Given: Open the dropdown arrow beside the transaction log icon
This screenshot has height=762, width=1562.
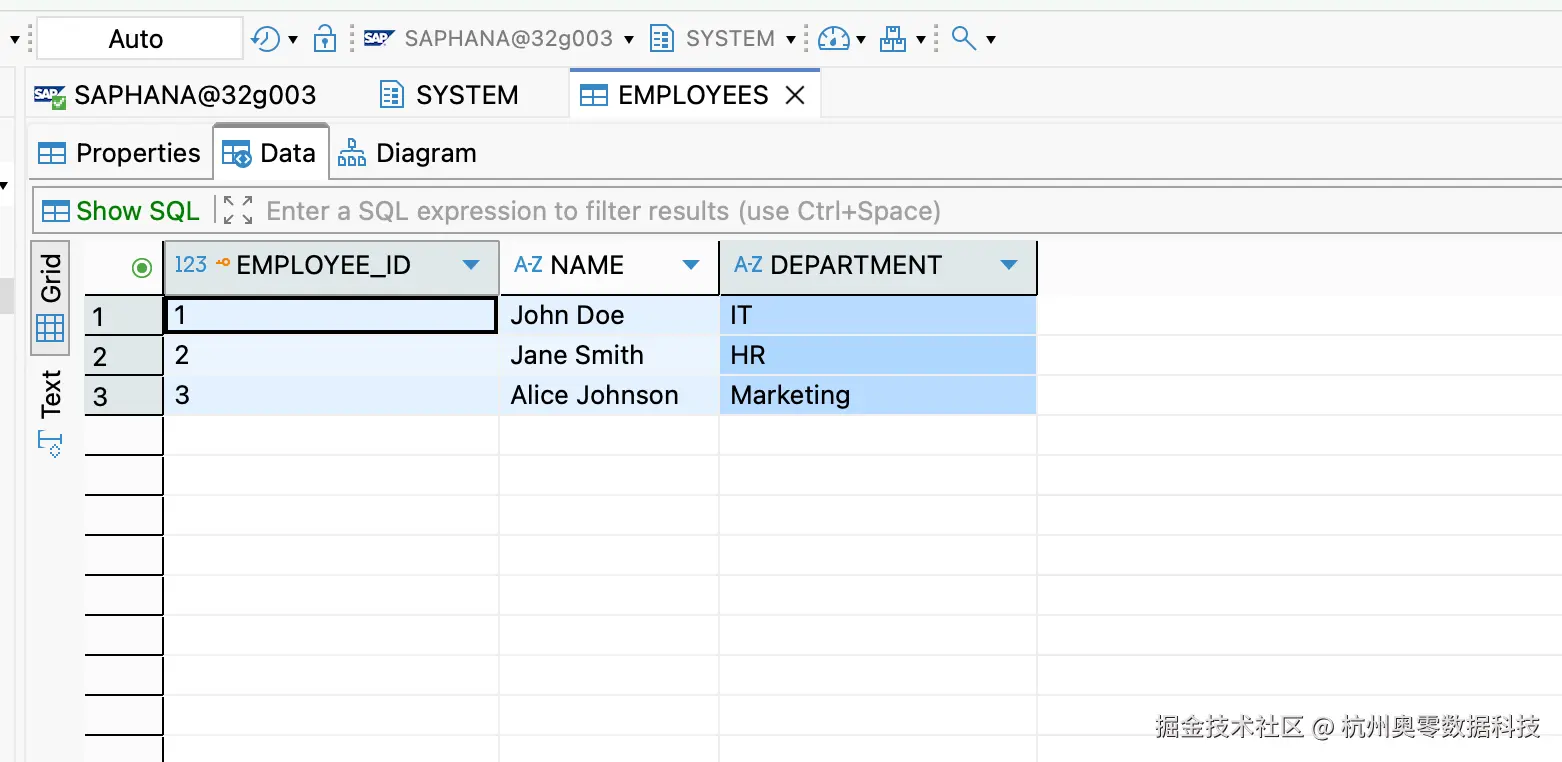Looking at the screenshot, I should 293,40.
